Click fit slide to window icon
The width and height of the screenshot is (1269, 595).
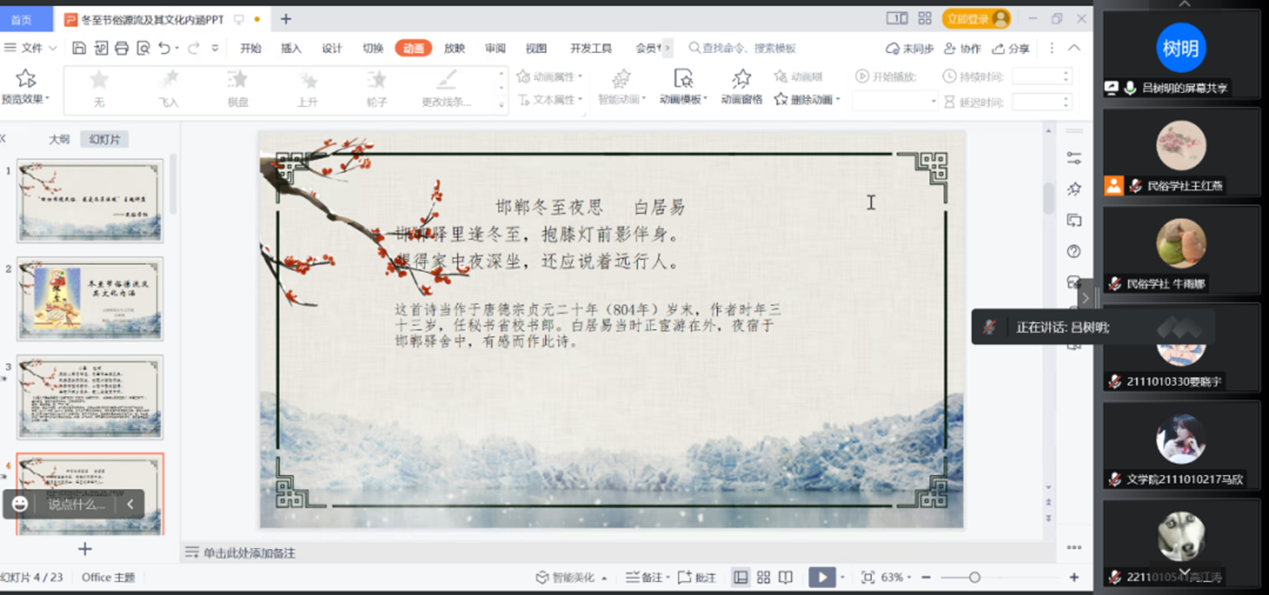point(868,577)
